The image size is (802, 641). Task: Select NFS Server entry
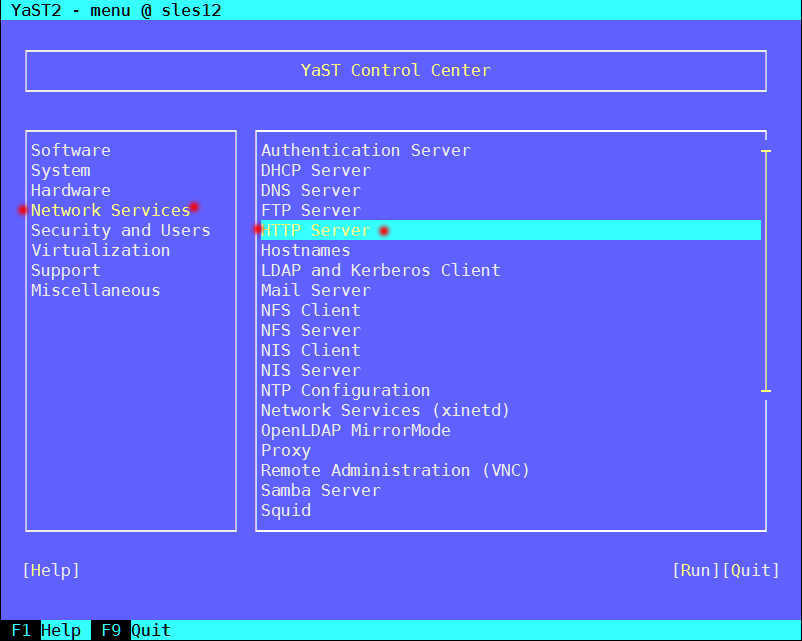(310, 330)
